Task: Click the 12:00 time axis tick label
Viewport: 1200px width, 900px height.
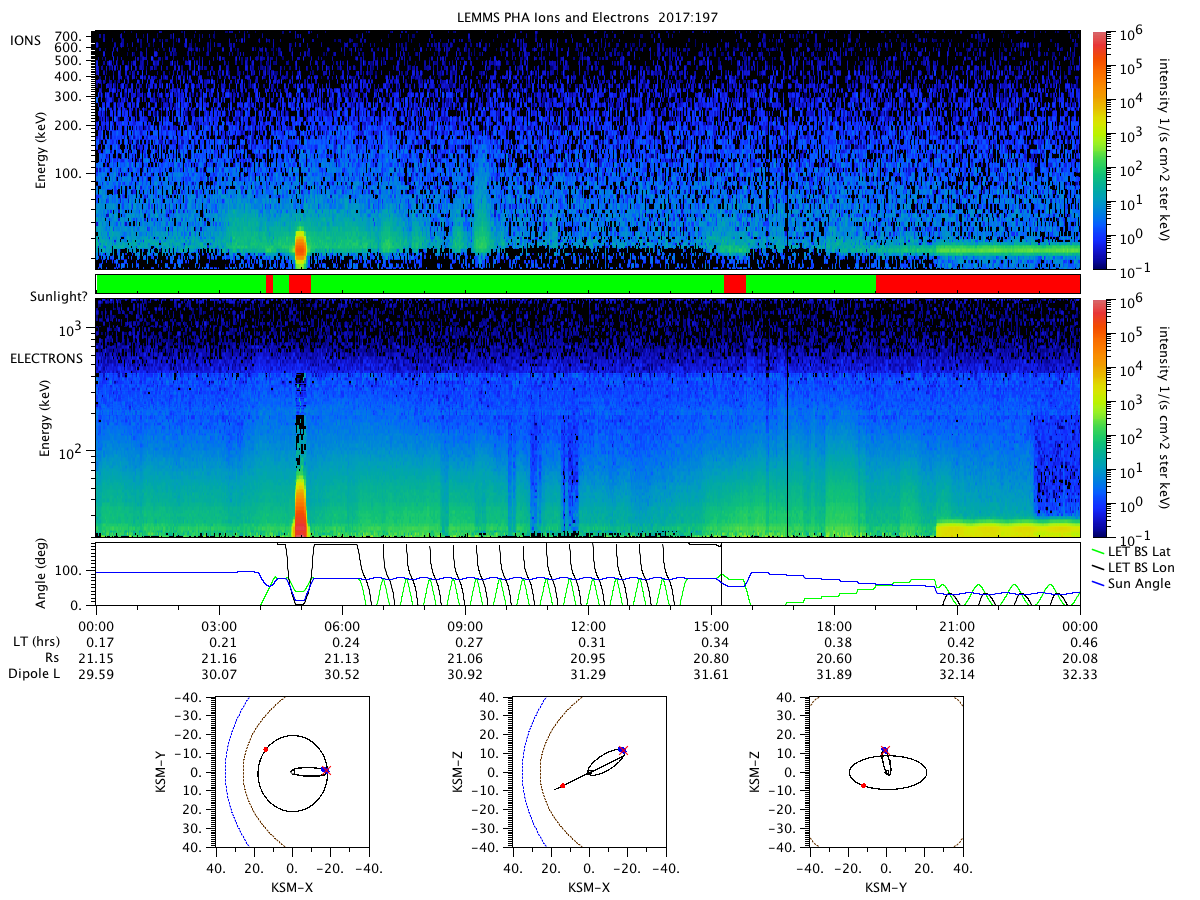Action: [588, 622]
